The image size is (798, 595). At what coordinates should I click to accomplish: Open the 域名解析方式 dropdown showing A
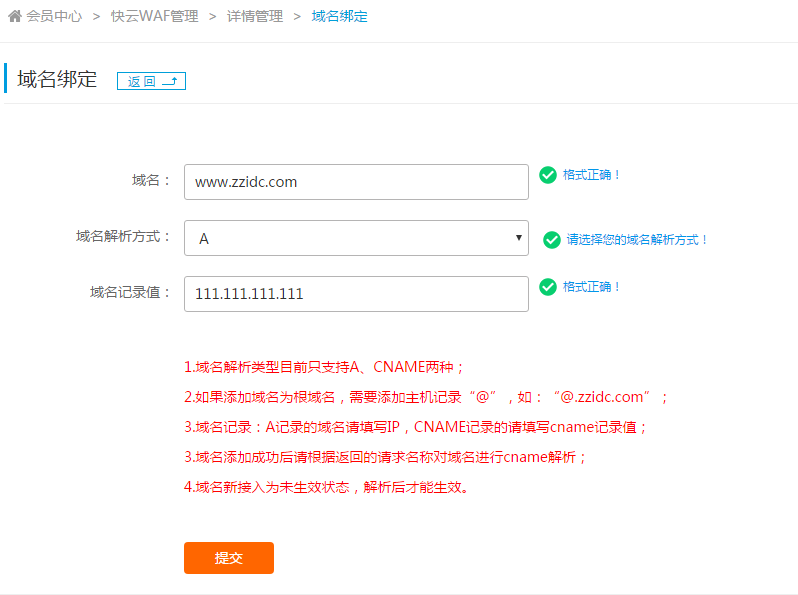pos(356,238)
